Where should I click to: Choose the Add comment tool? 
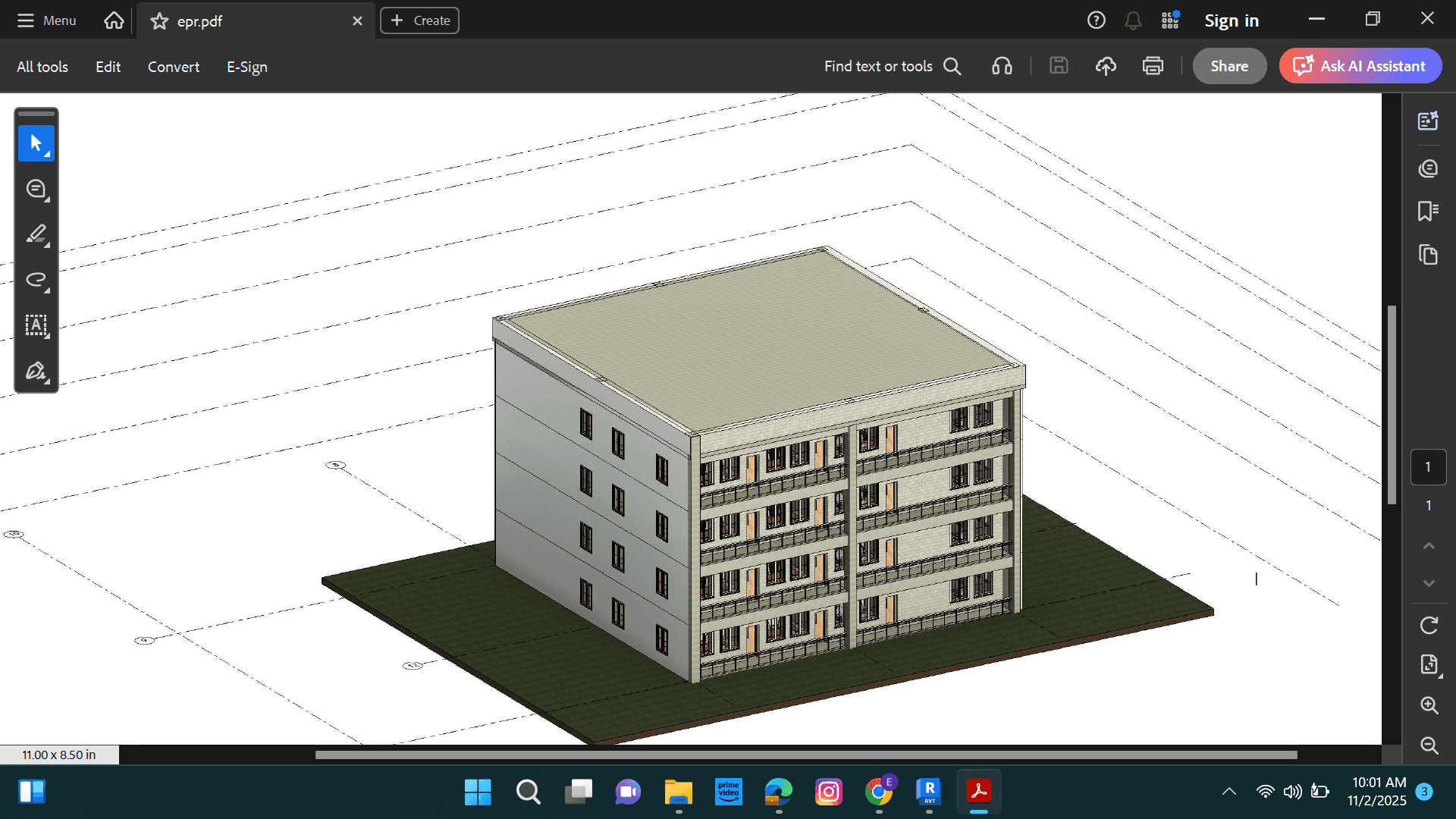[36, 189]
